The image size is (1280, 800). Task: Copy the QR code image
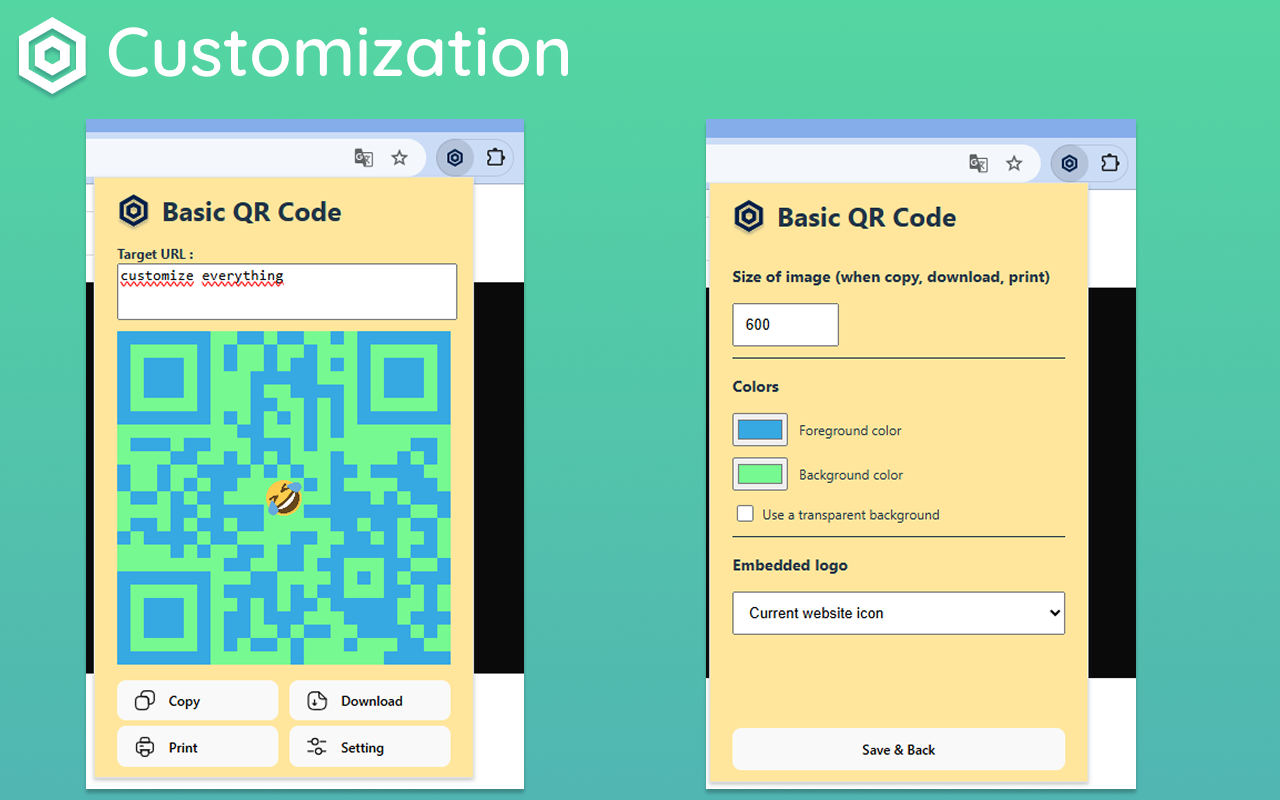[x=197, y=701]
